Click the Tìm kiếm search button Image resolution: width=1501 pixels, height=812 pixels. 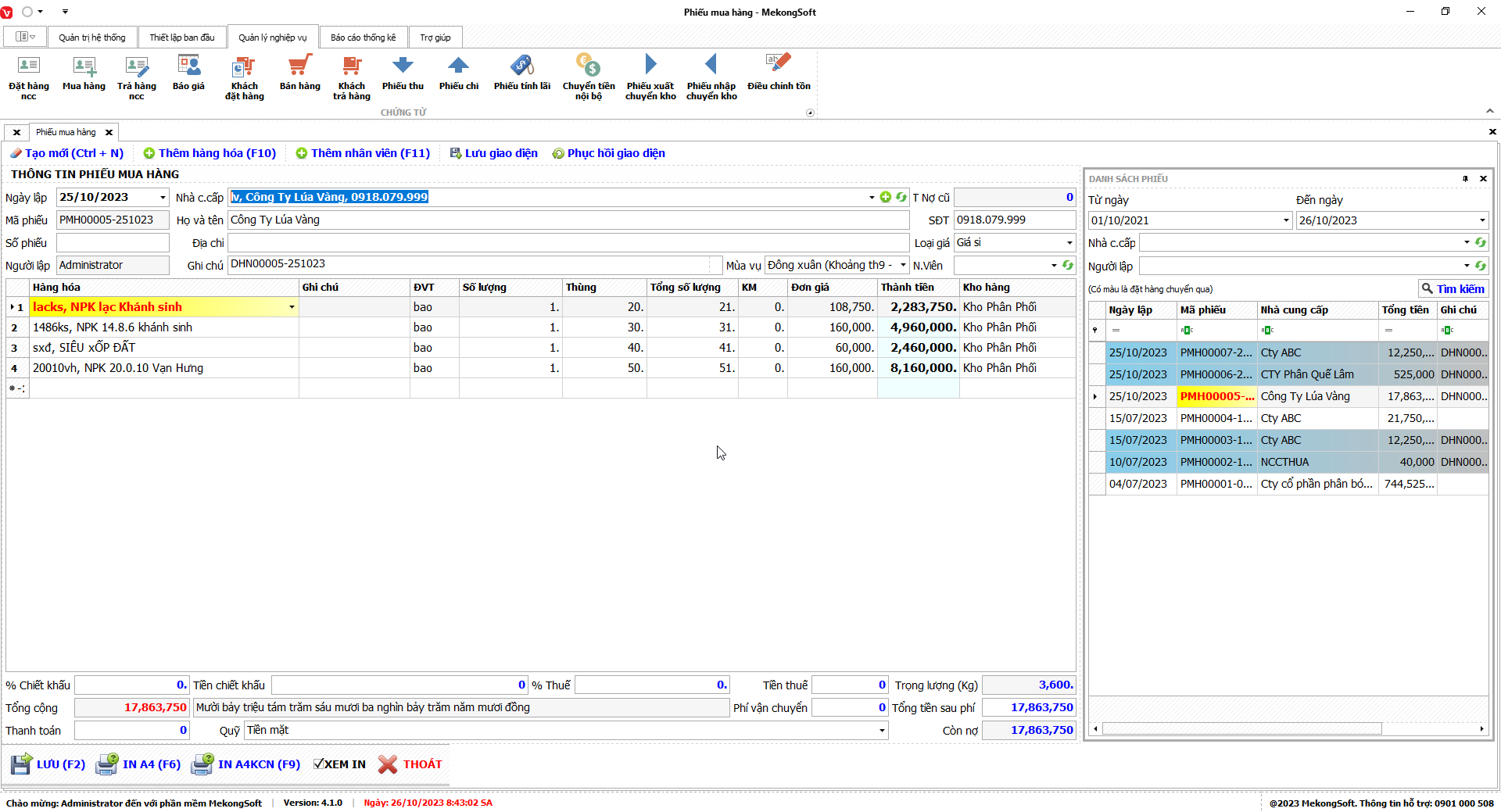tap(1453, 289)
